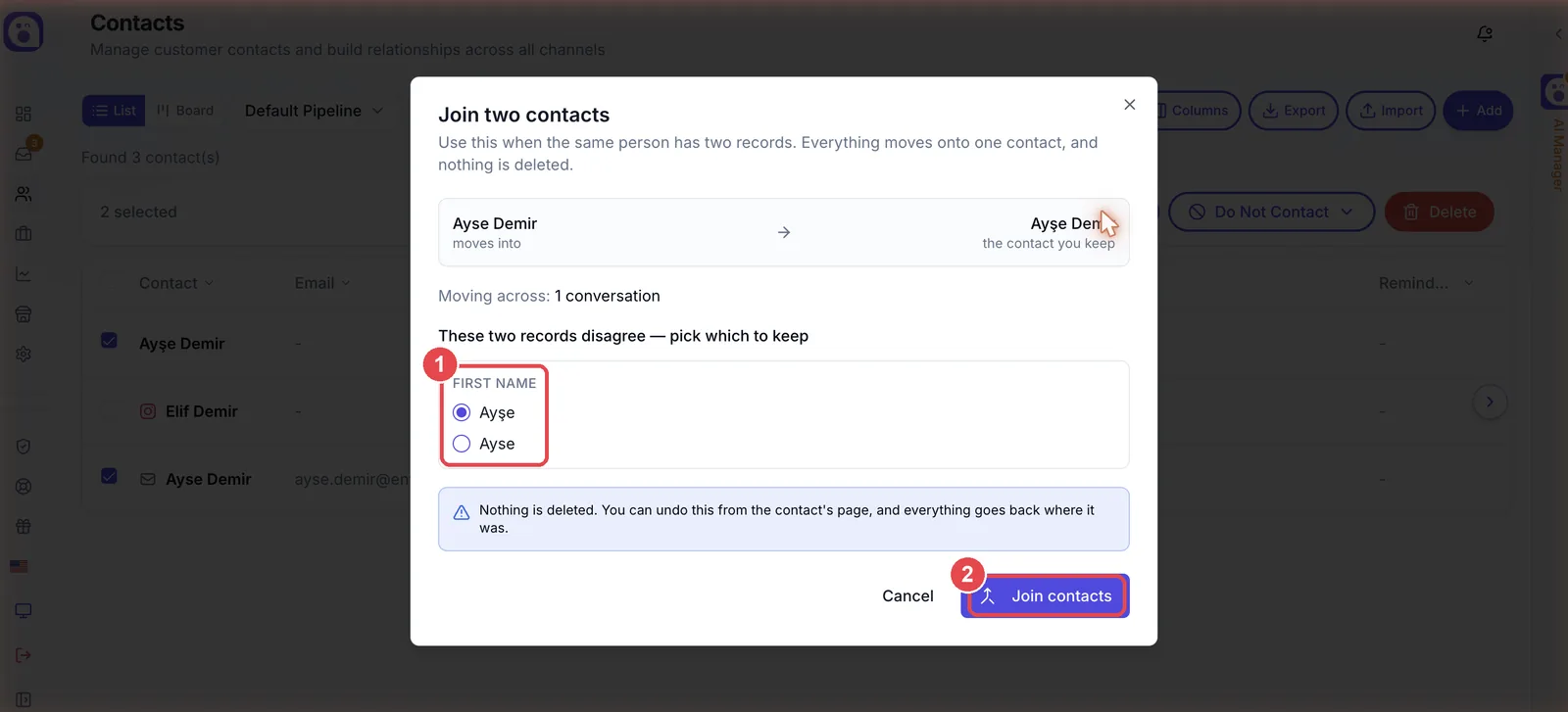Click the logout icon in sidebar
The width and height of the screenshot is (1568, 712).
pos(24,655)
